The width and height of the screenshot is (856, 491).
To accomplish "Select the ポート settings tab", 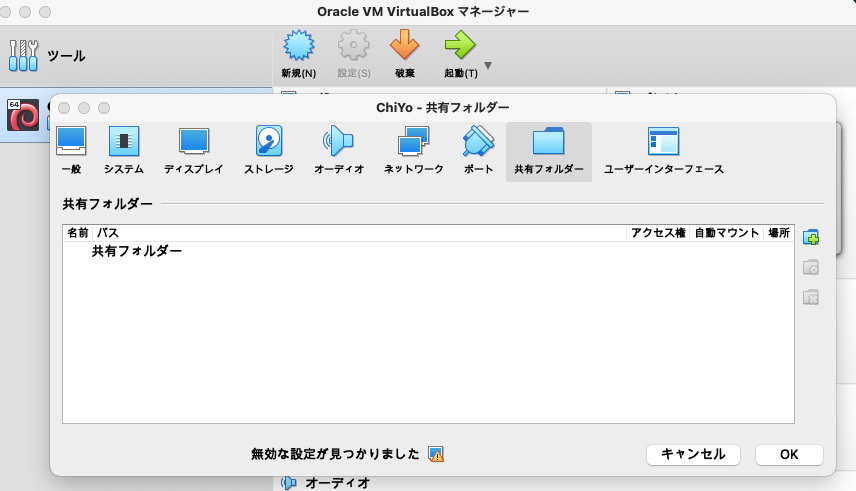I will [x=478, y=151].
